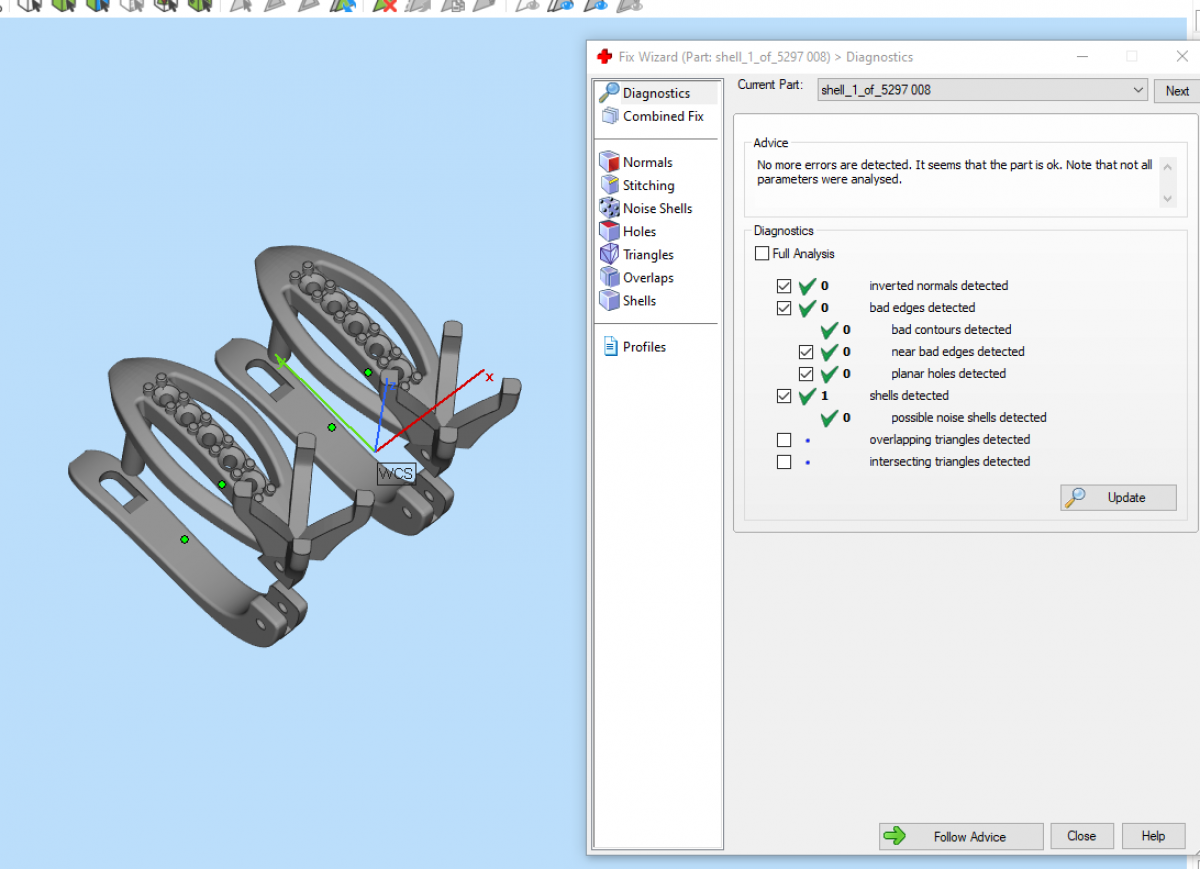Select the Diagnostics page
Viewport: 1200px width, 869px height.
coord(655,93)
